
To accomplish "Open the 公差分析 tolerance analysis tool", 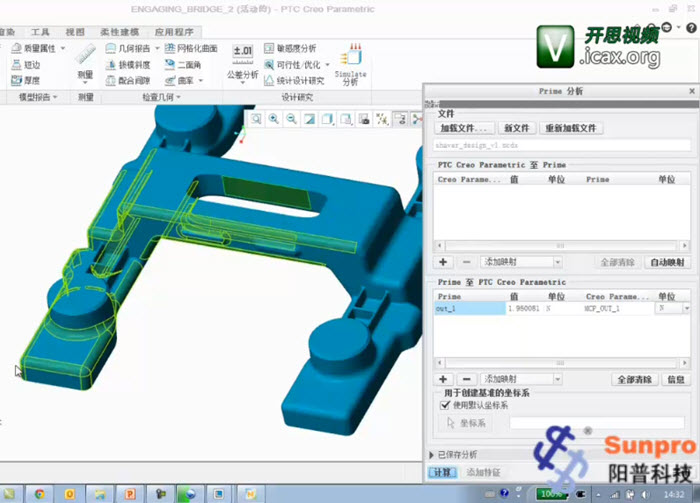I will pos(242,64).
